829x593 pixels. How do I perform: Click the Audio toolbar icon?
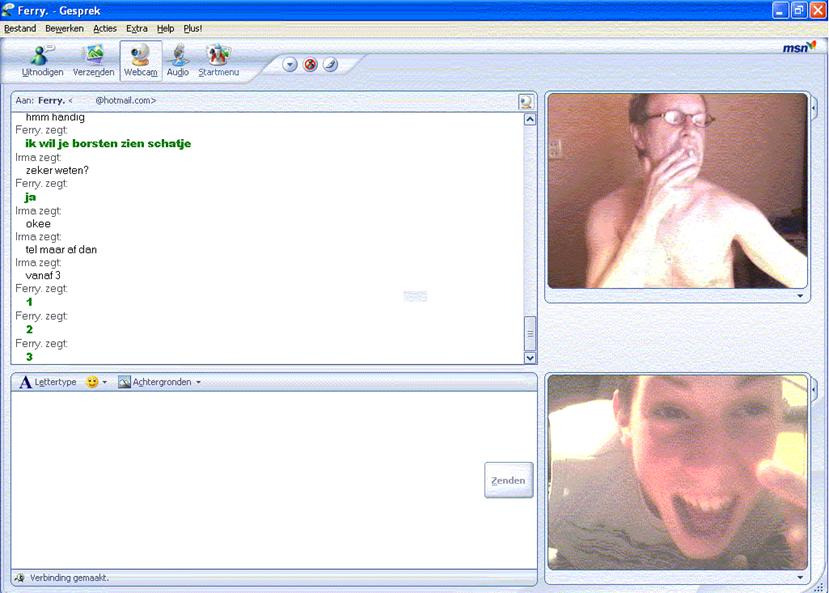[178, 59]
